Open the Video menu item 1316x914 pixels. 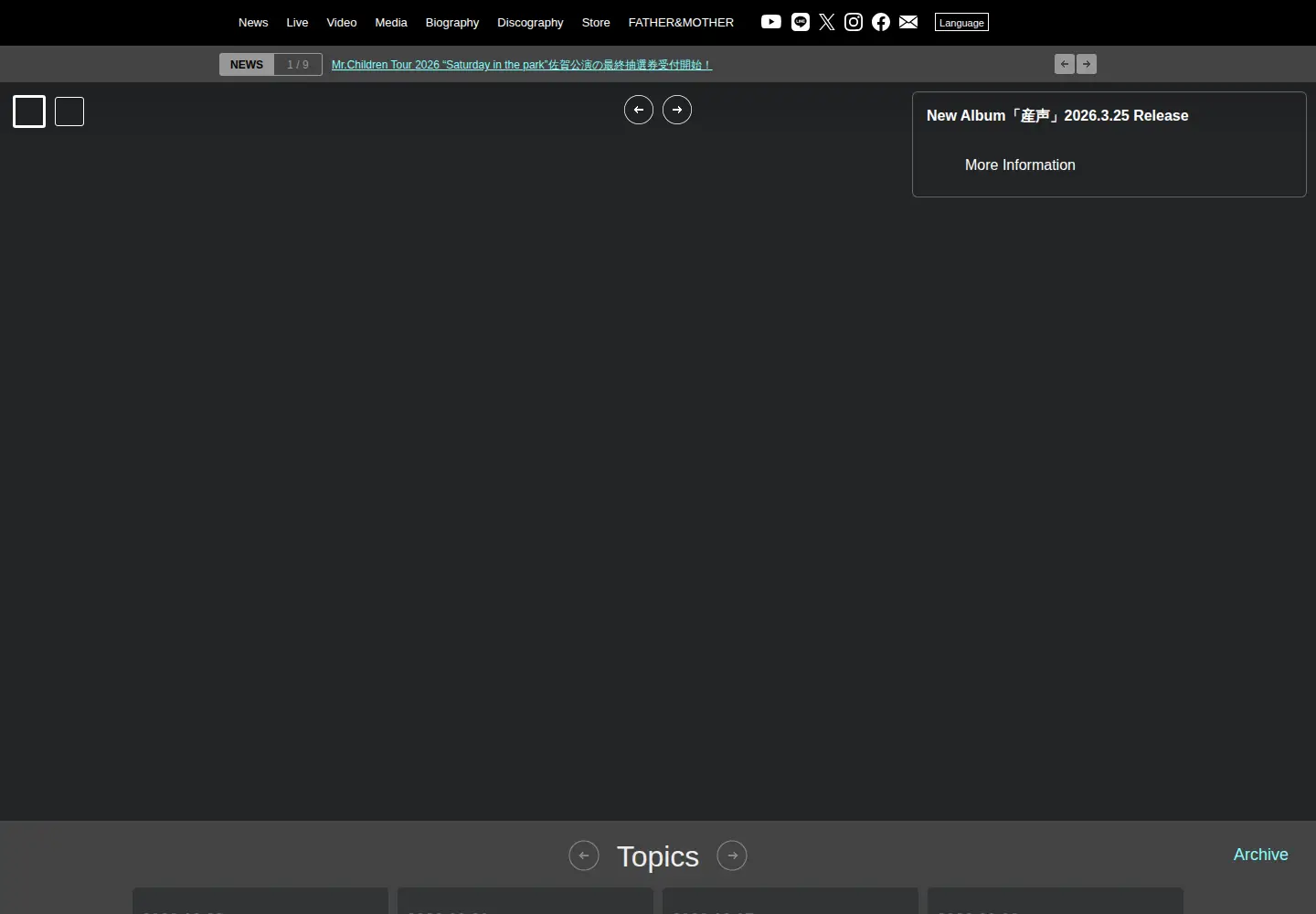(342, 22)
